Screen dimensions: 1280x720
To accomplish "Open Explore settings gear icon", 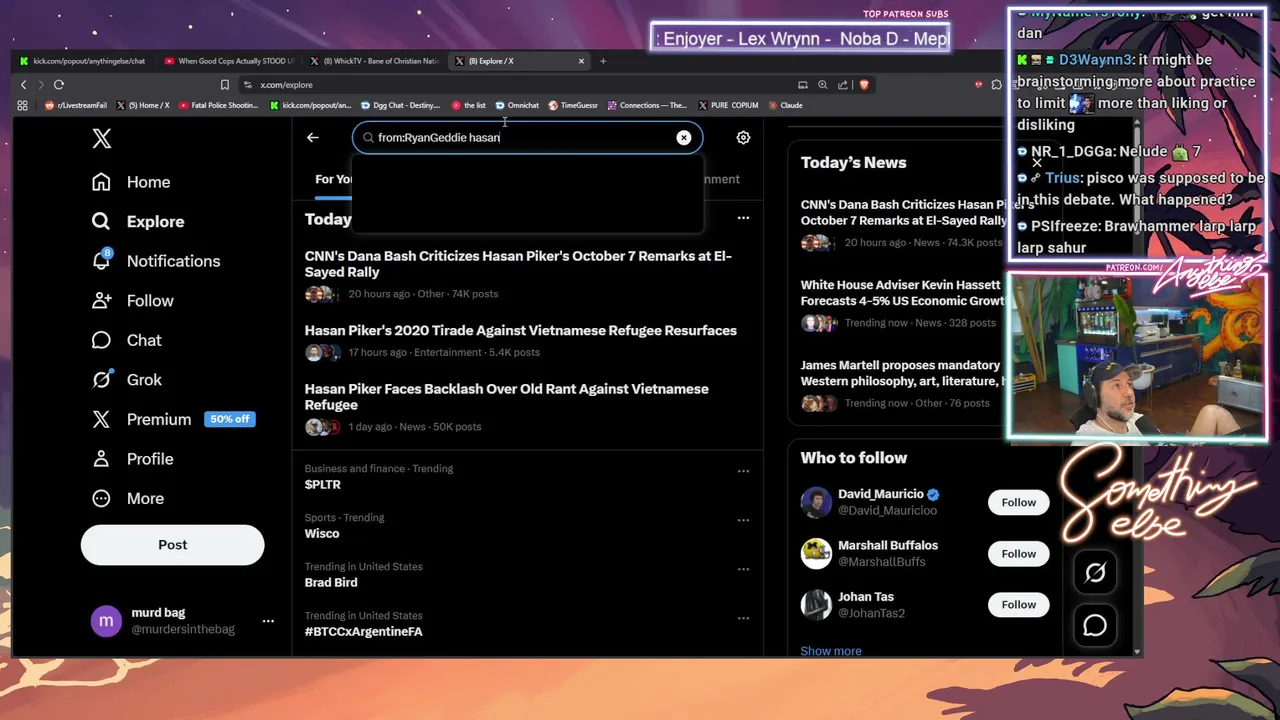I will coord(743,138).
